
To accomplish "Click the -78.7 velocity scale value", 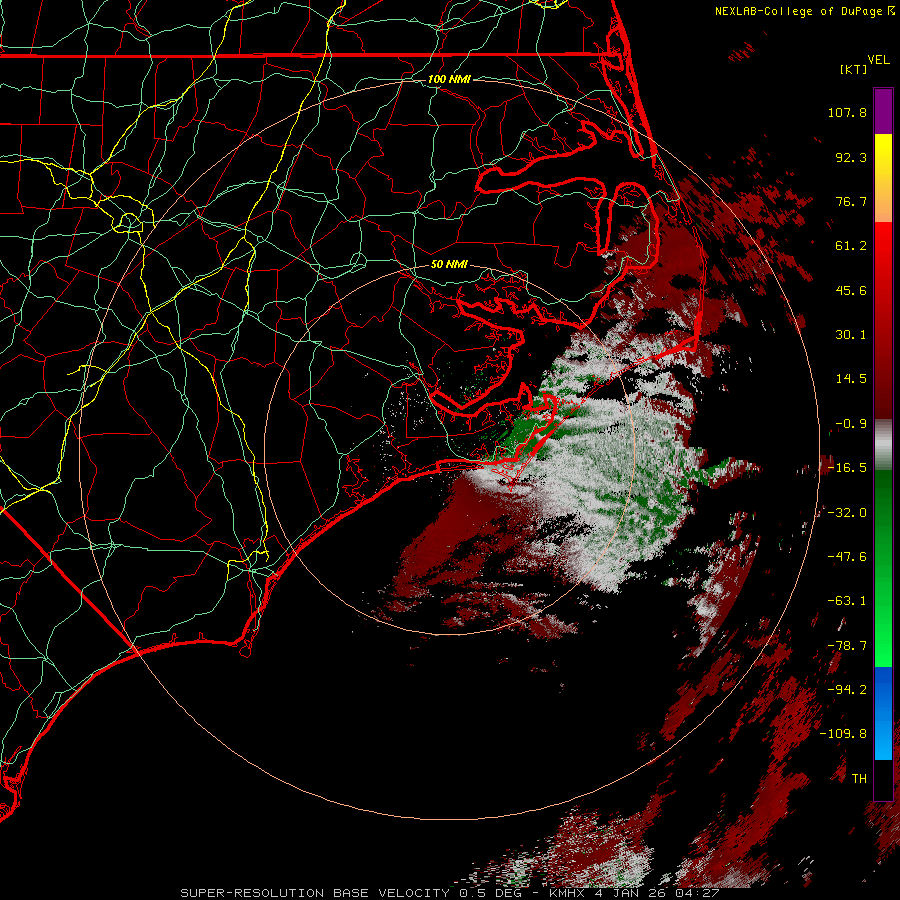I will pyautogui.click(x=847, y=646).
